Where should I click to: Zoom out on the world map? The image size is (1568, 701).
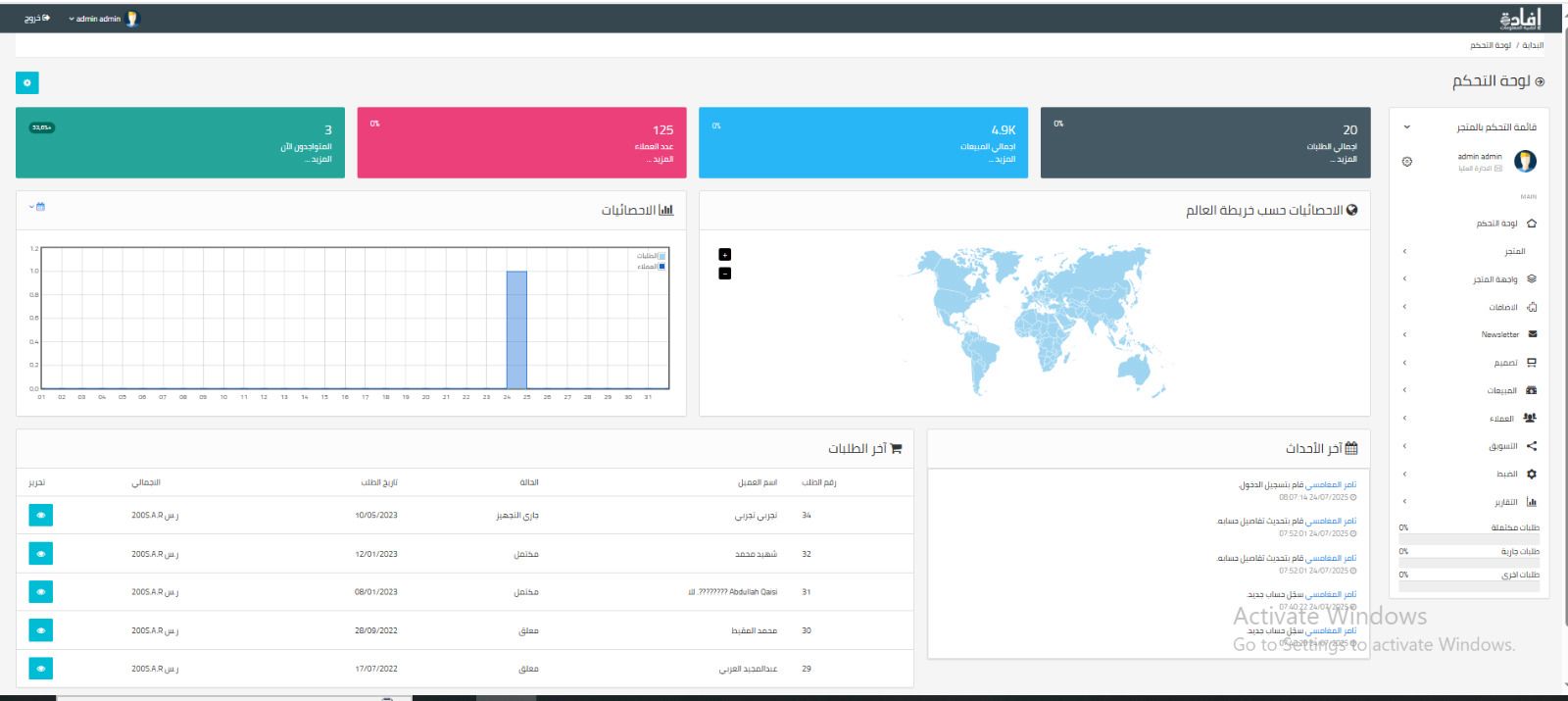(x=725, y=274)
